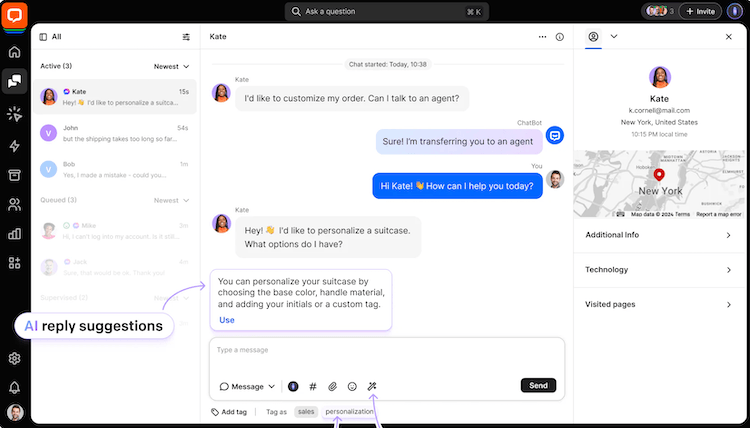The height and width of the screenshot is (428, 750).
Task: Click the AI magic wand icon
Action: click(x=372, y=386)
